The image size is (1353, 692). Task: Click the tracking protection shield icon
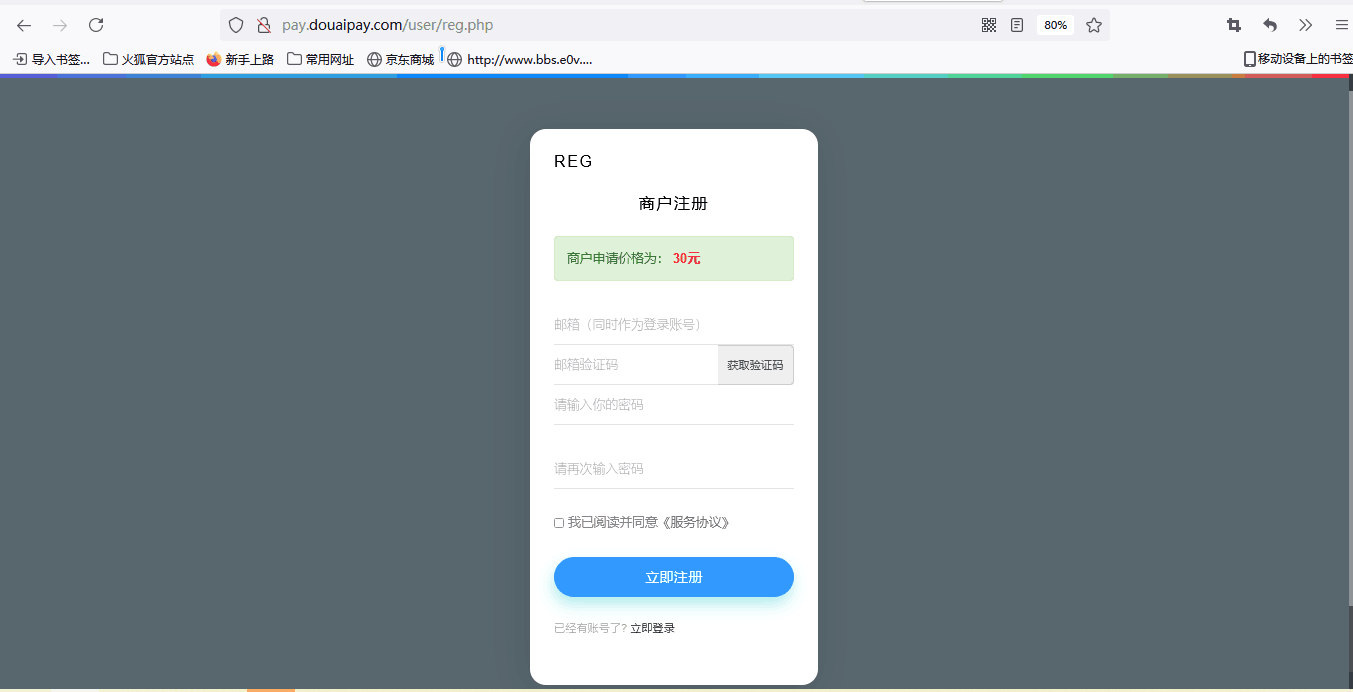pos(234,24)
